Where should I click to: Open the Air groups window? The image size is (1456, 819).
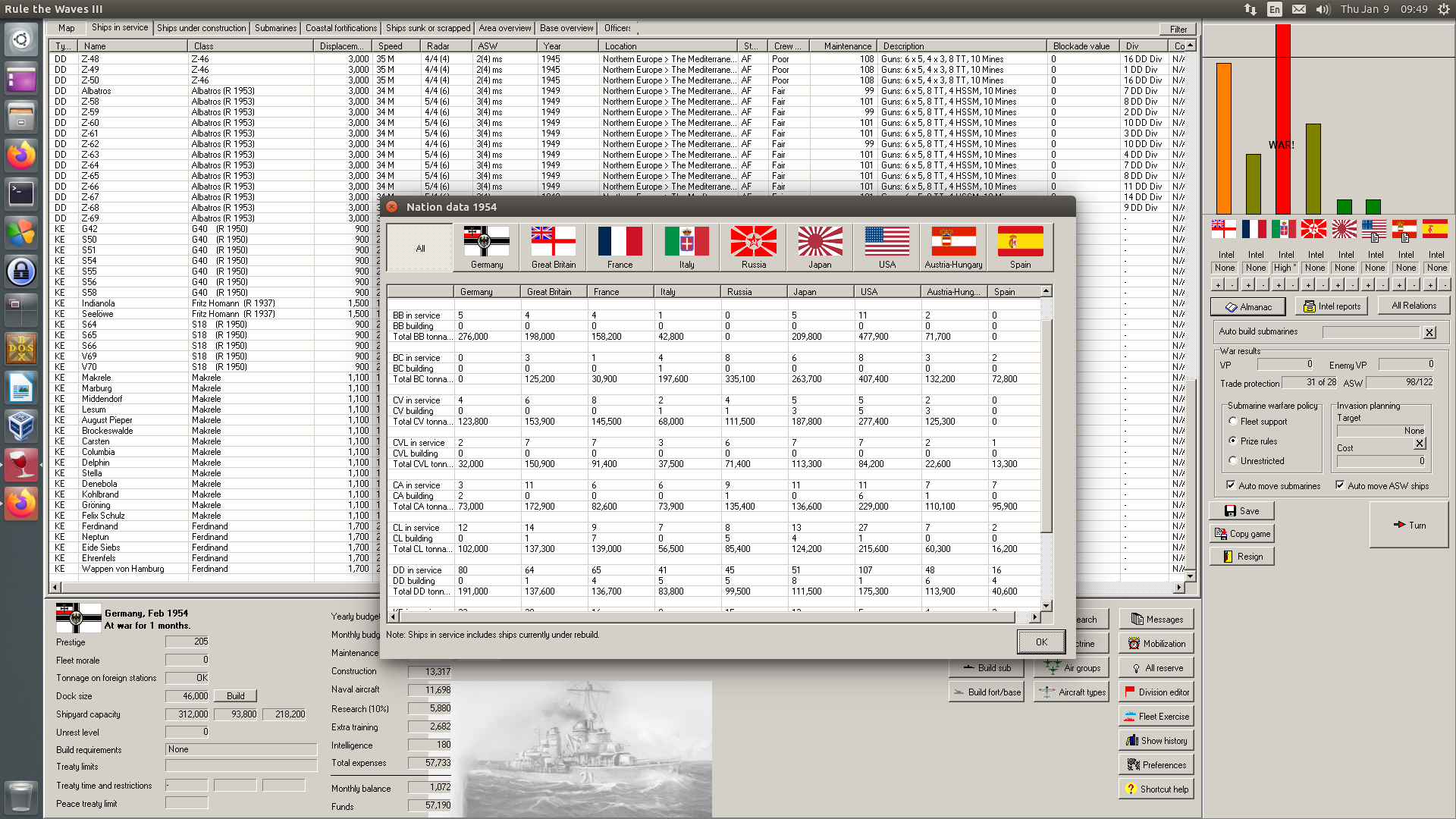pos(1072,668)
